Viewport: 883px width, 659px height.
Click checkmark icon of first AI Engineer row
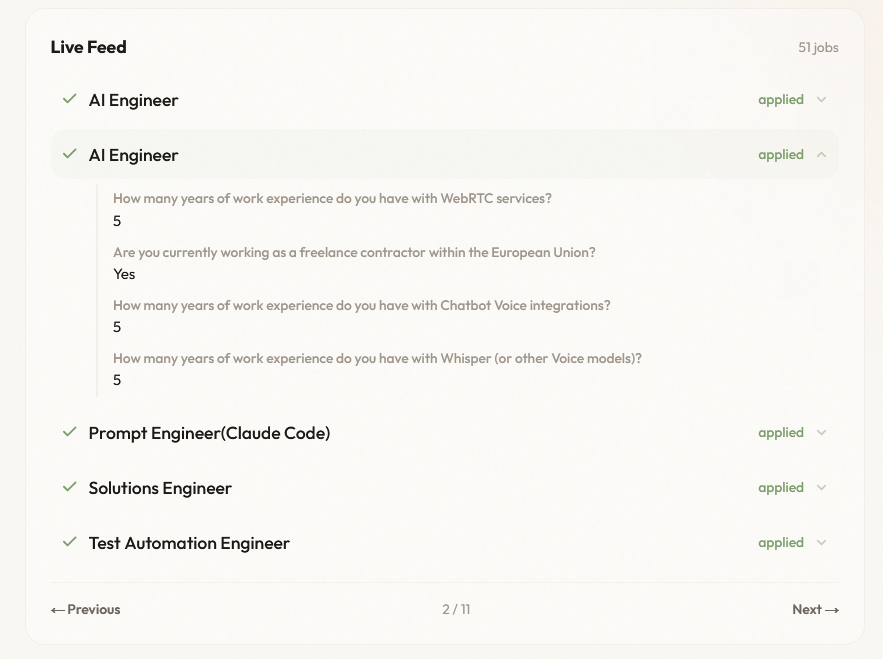click(x=70, y=99)
